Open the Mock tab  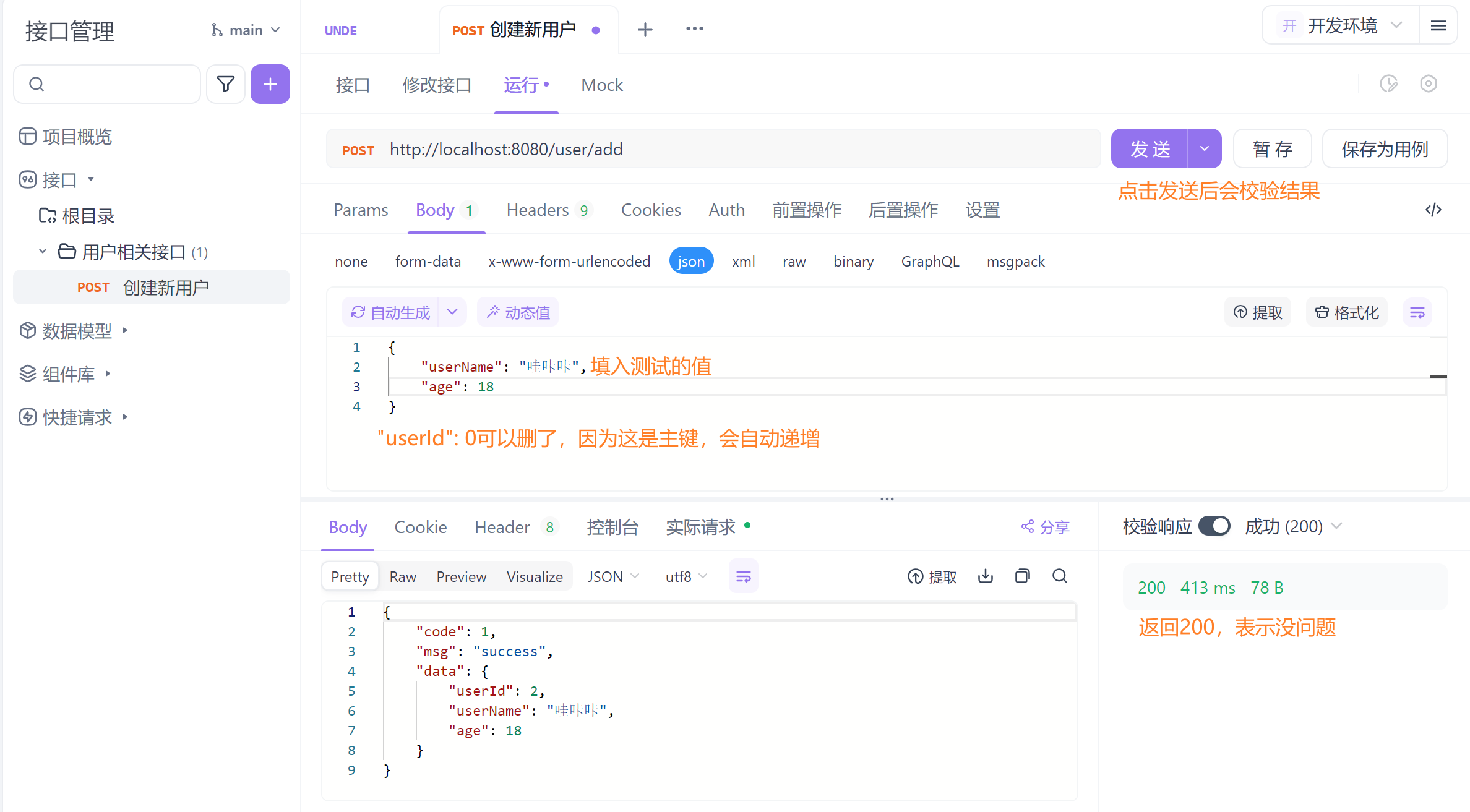click(601, 85)
